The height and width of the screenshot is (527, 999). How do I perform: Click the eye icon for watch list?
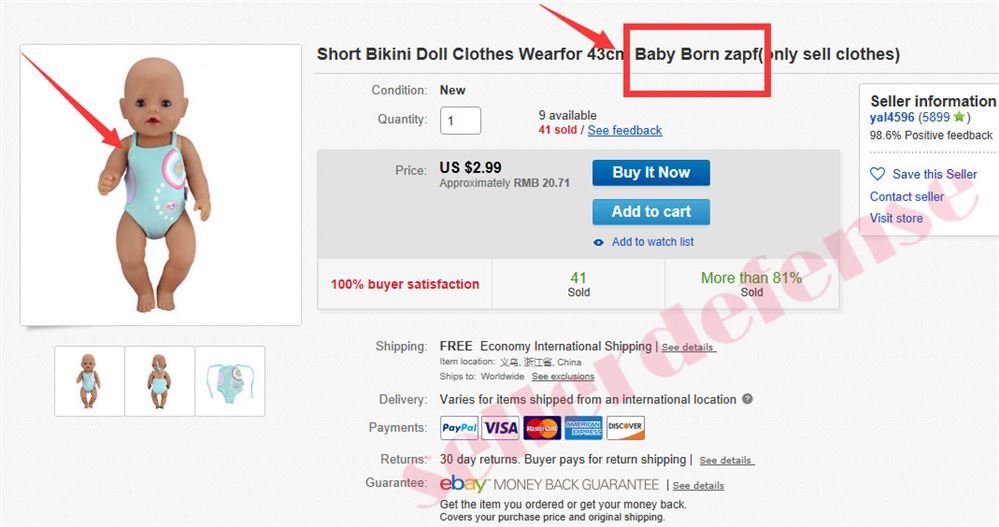[x=598, y=242]
